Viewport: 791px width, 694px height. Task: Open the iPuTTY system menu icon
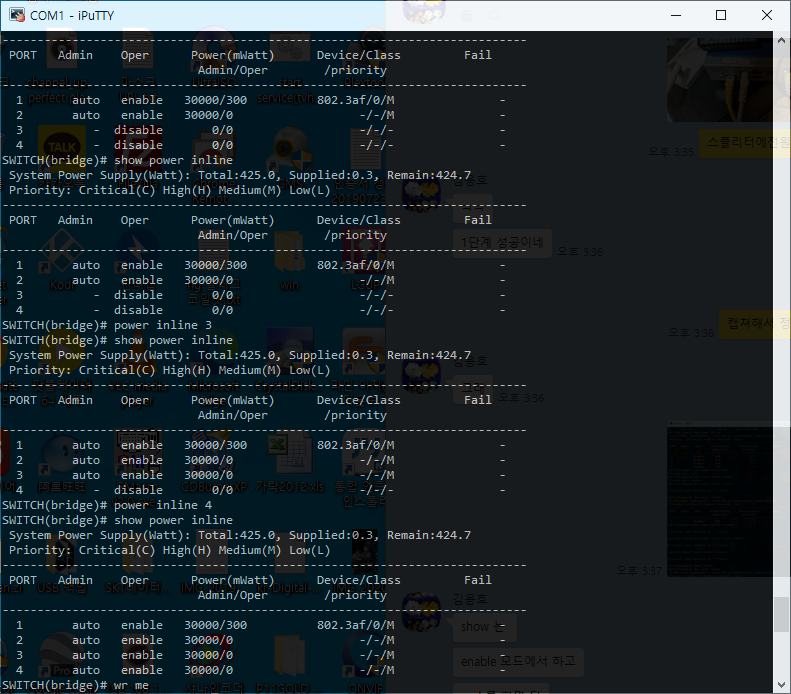(15, 15)
